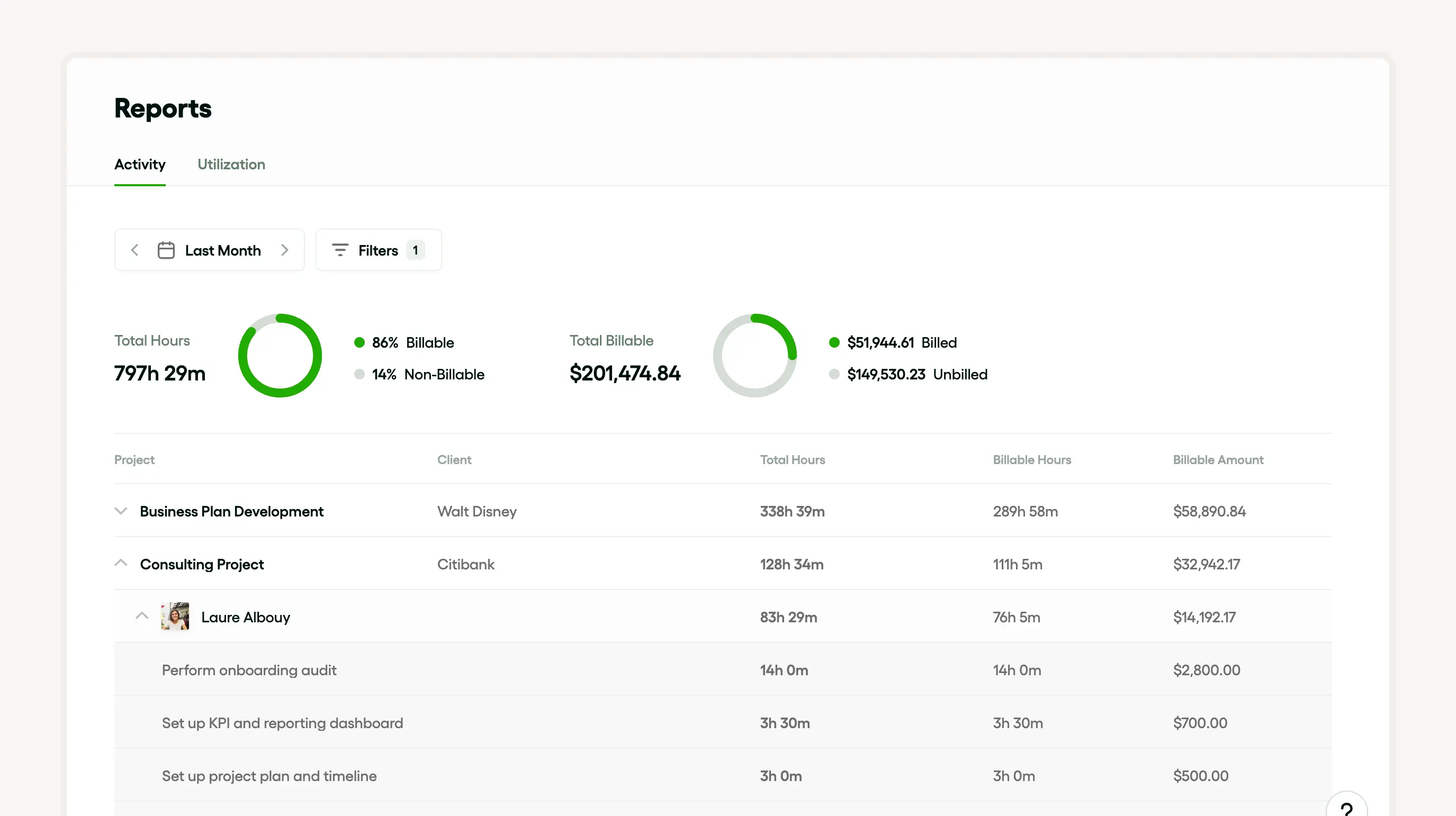Expand the Business Plan Development row
Screen dimensions: 1456x816
(121, 511)
